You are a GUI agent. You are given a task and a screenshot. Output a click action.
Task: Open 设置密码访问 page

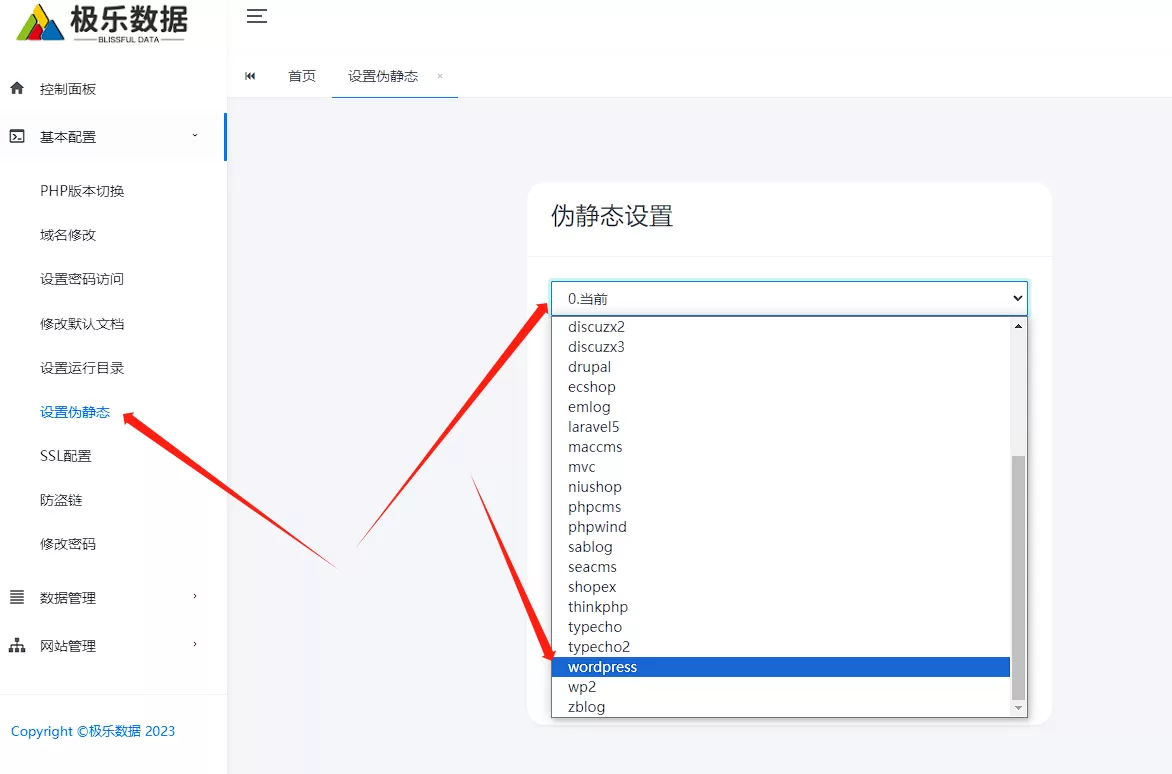pyautogui.click(x=82, y=279)
